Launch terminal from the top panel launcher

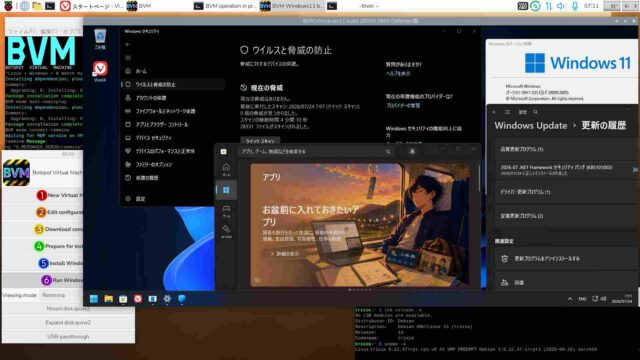tap(50, 6)
